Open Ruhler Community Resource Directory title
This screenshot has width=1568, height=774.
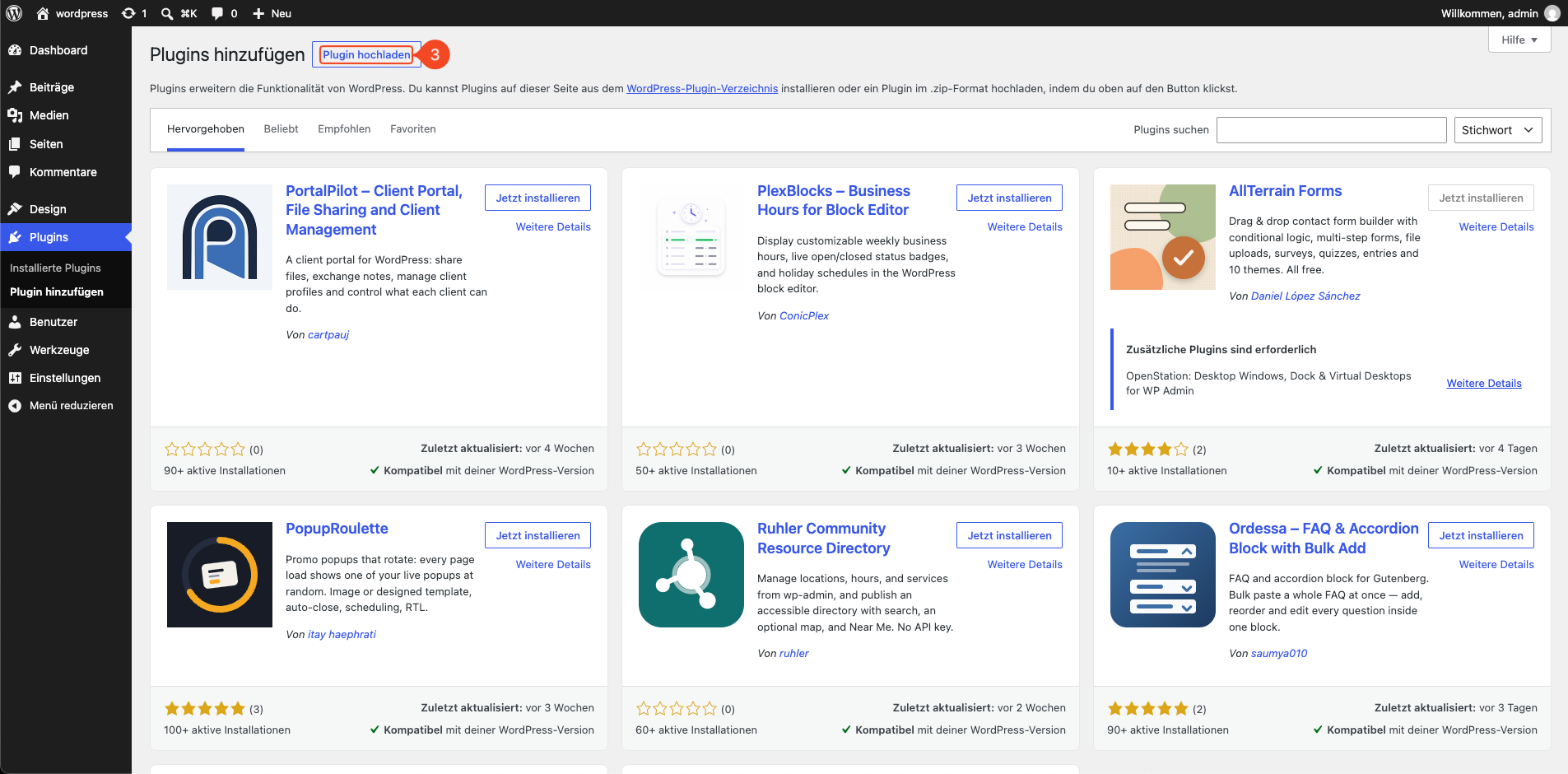(824, 538)
